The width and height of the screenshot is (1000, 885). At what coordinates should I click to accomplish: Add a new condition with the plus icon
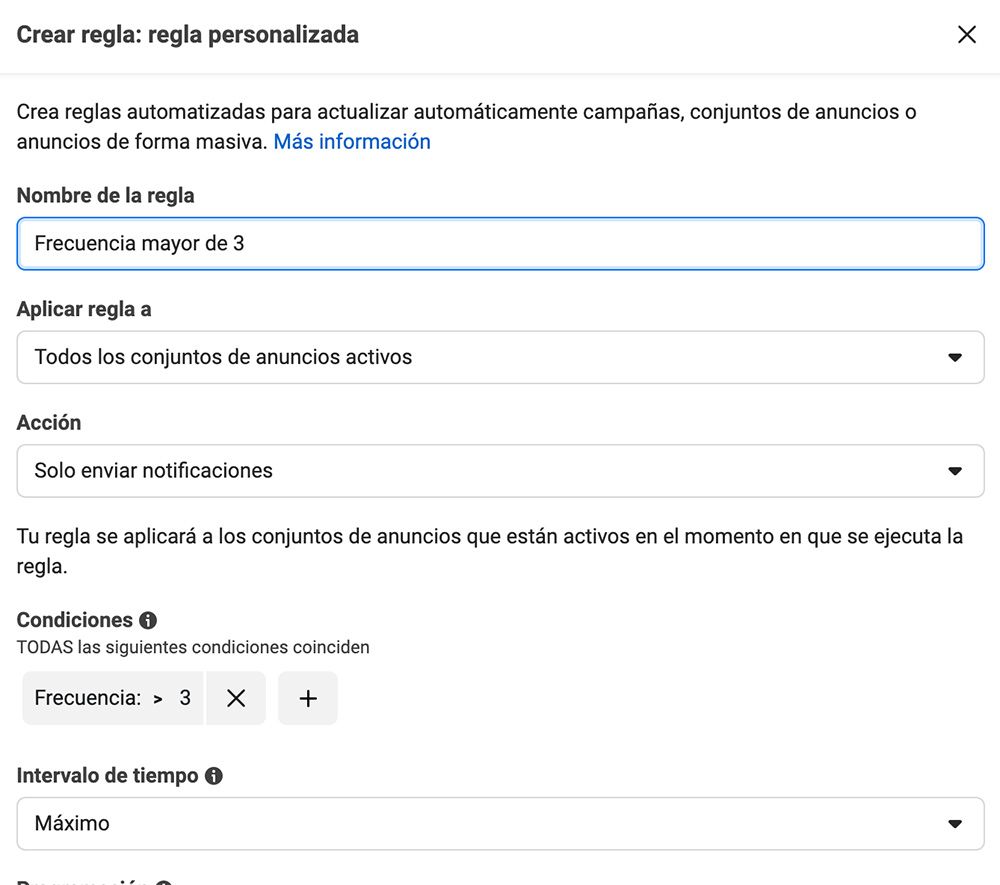[x=307, y=698]
